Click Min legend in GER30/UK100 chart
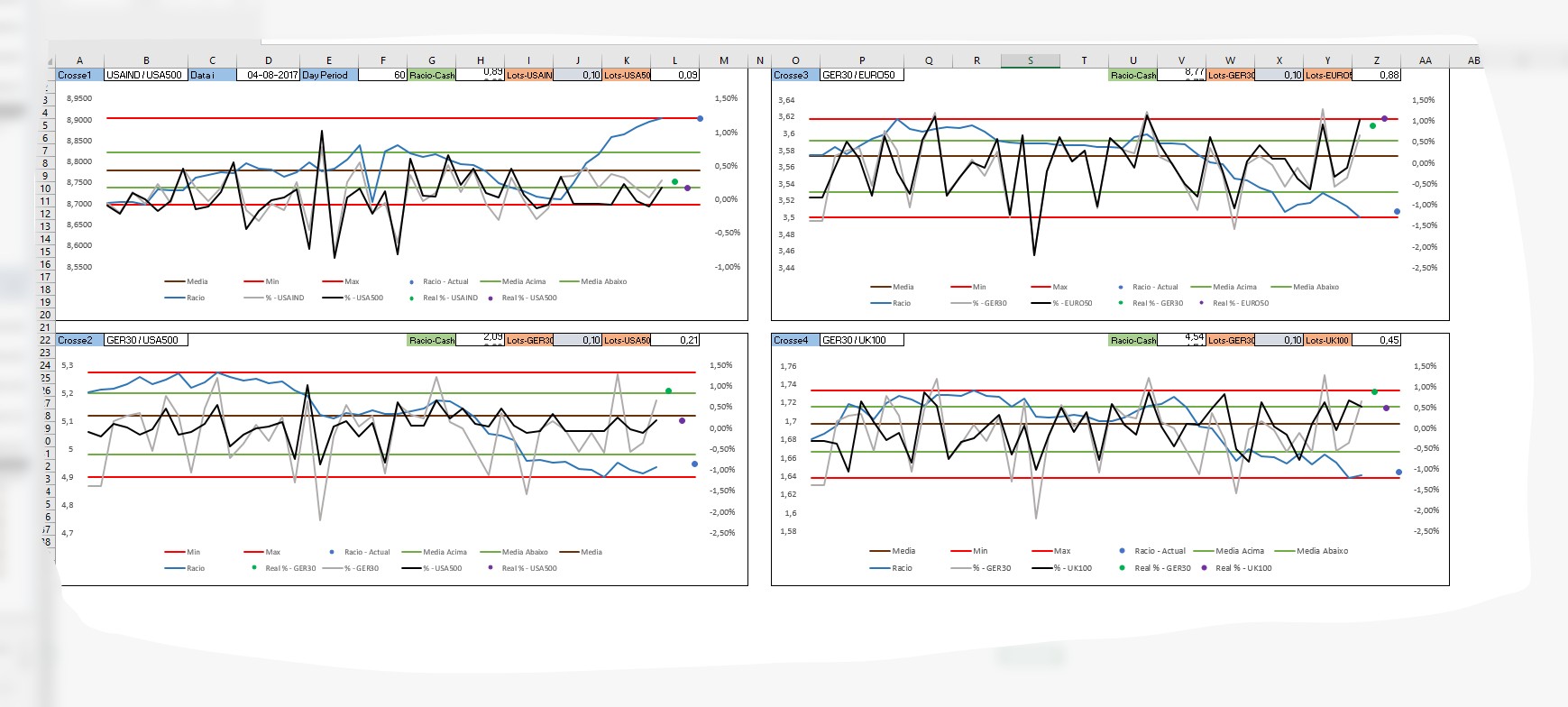The width and height of the screenshot is (1568, 707). pyautogui.click(x=969, y=551)
